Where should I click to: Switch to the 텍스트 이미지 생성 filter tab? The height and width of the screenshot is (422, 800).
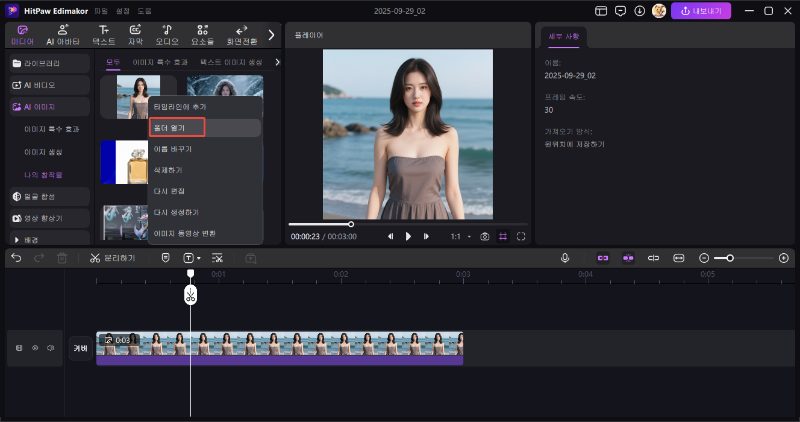click(231, 62)
